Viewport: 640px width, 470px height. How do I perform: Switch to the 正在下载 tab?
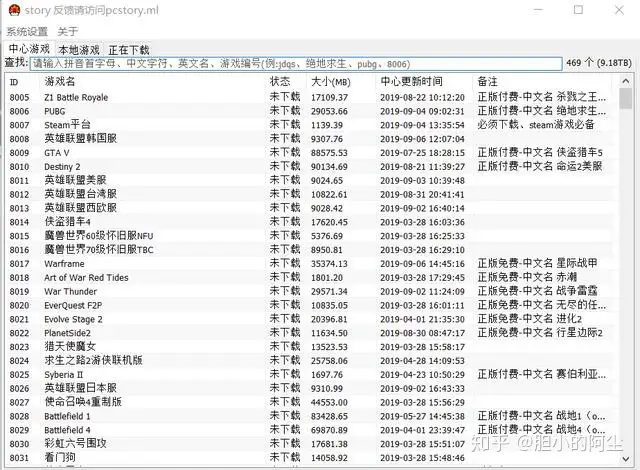[129, 50]
